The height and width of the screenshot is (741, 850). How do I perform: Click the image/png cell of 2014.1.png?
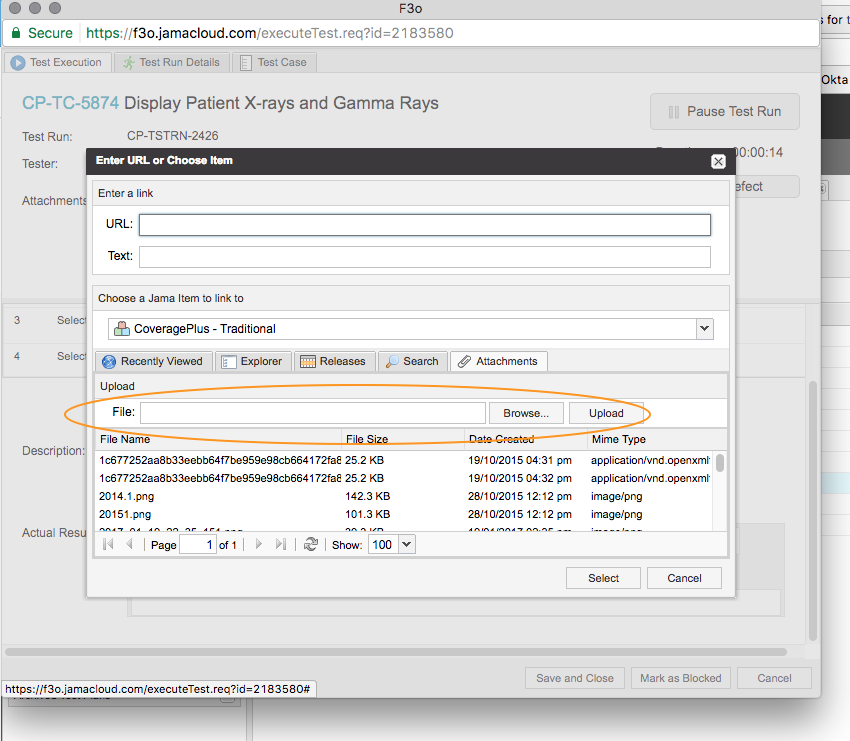click(x=616, y=496)
